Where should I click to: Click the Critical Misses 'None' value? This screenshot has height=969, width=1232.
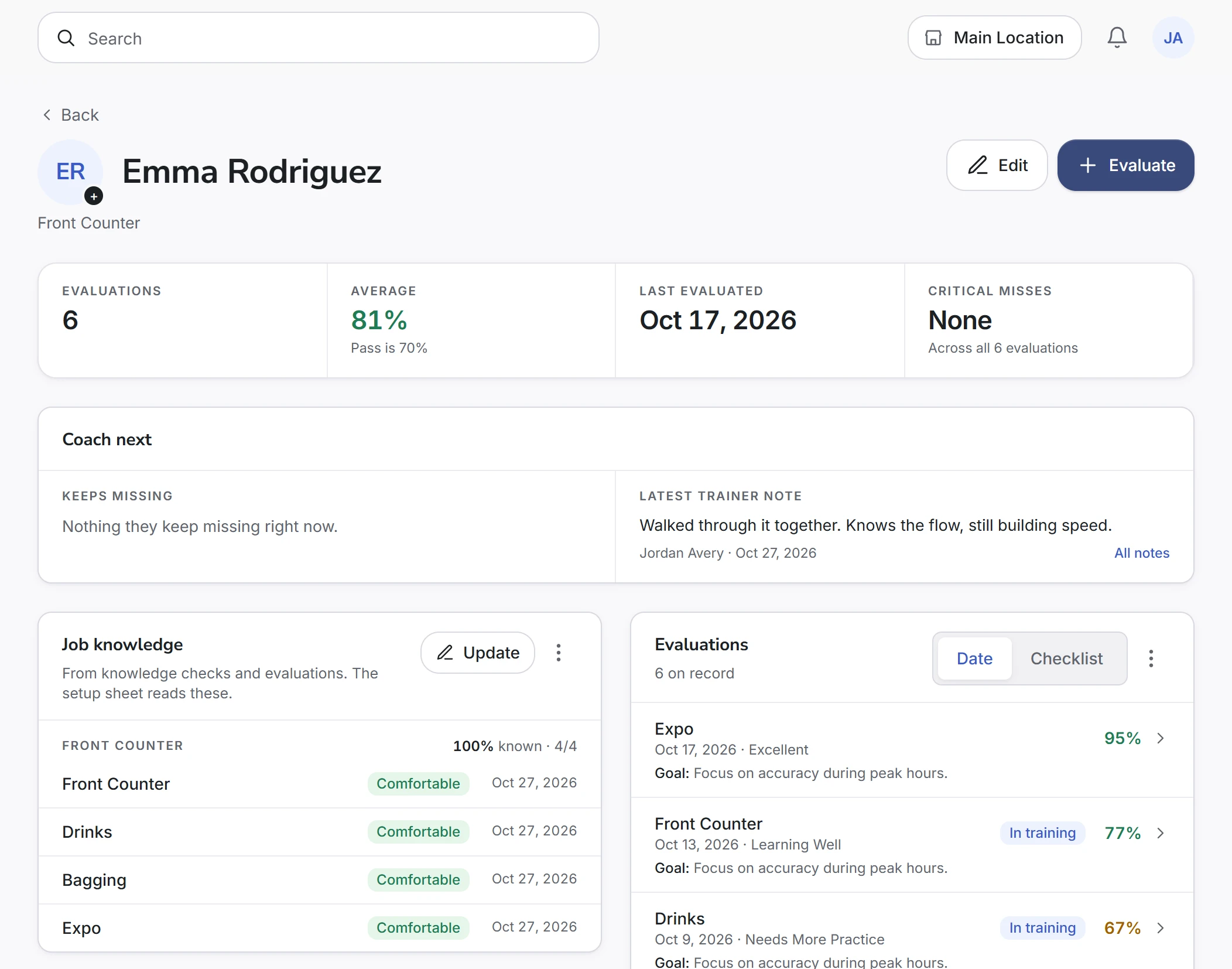[960, 320]
